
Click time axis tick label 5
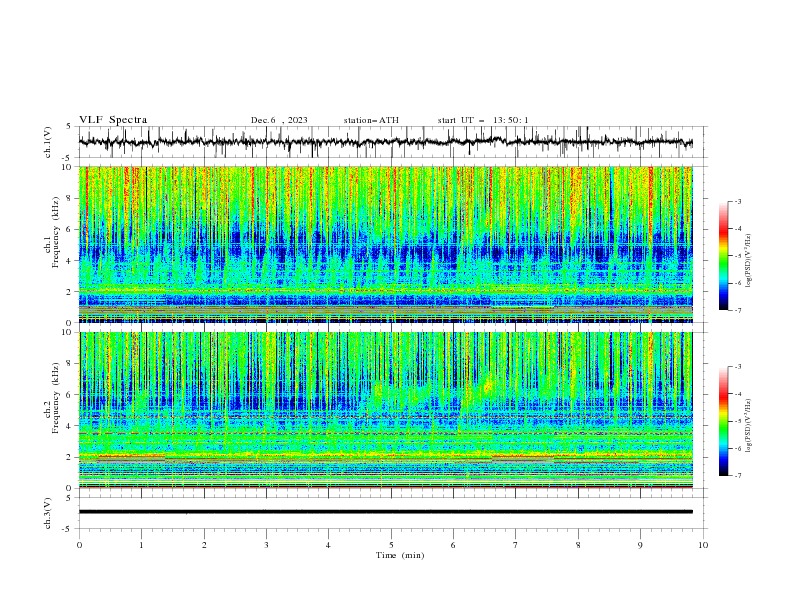(x=391, y=545)
